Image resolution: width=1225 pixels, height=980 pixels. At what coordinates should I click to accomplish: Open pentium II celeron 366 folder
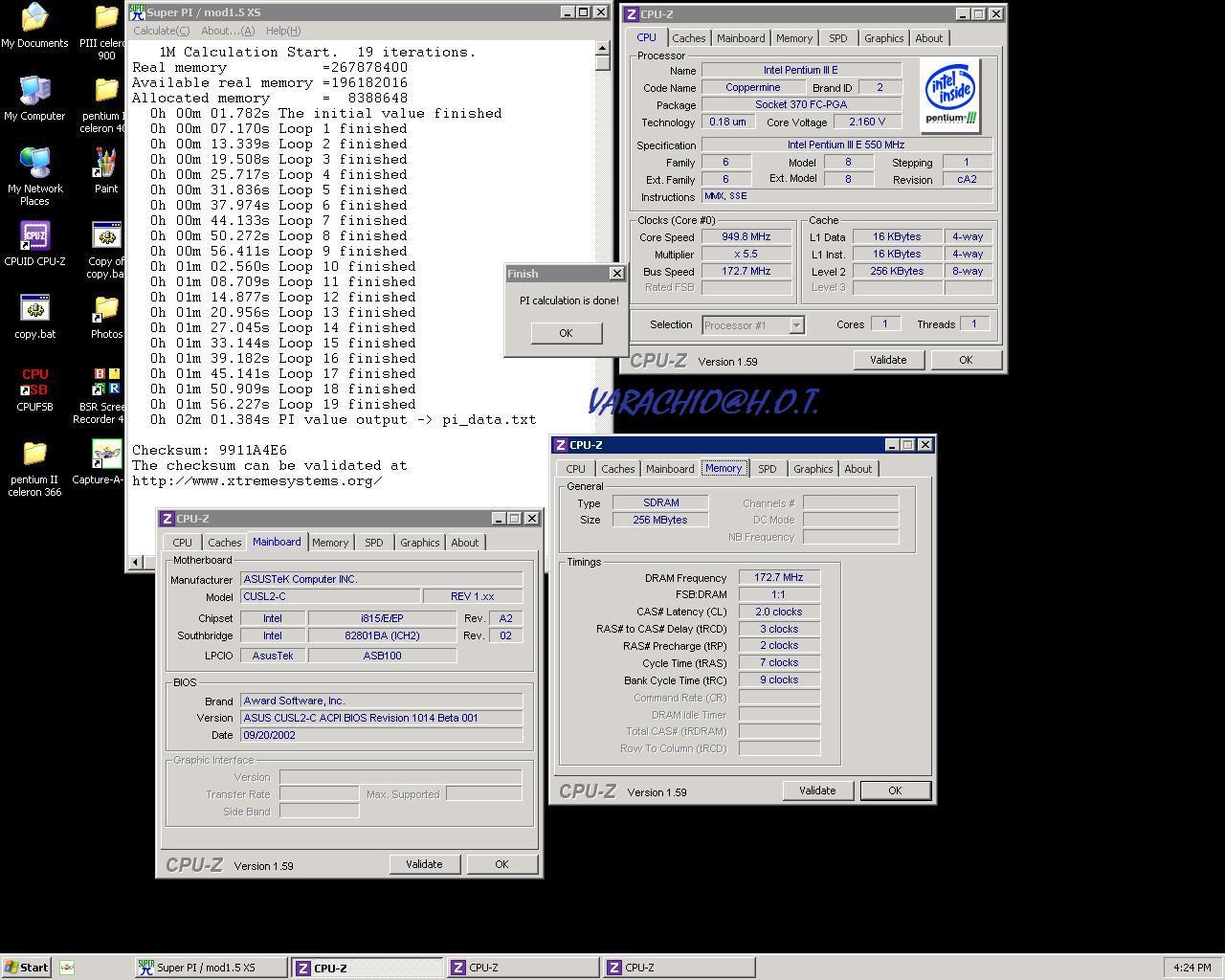point(34,468)
